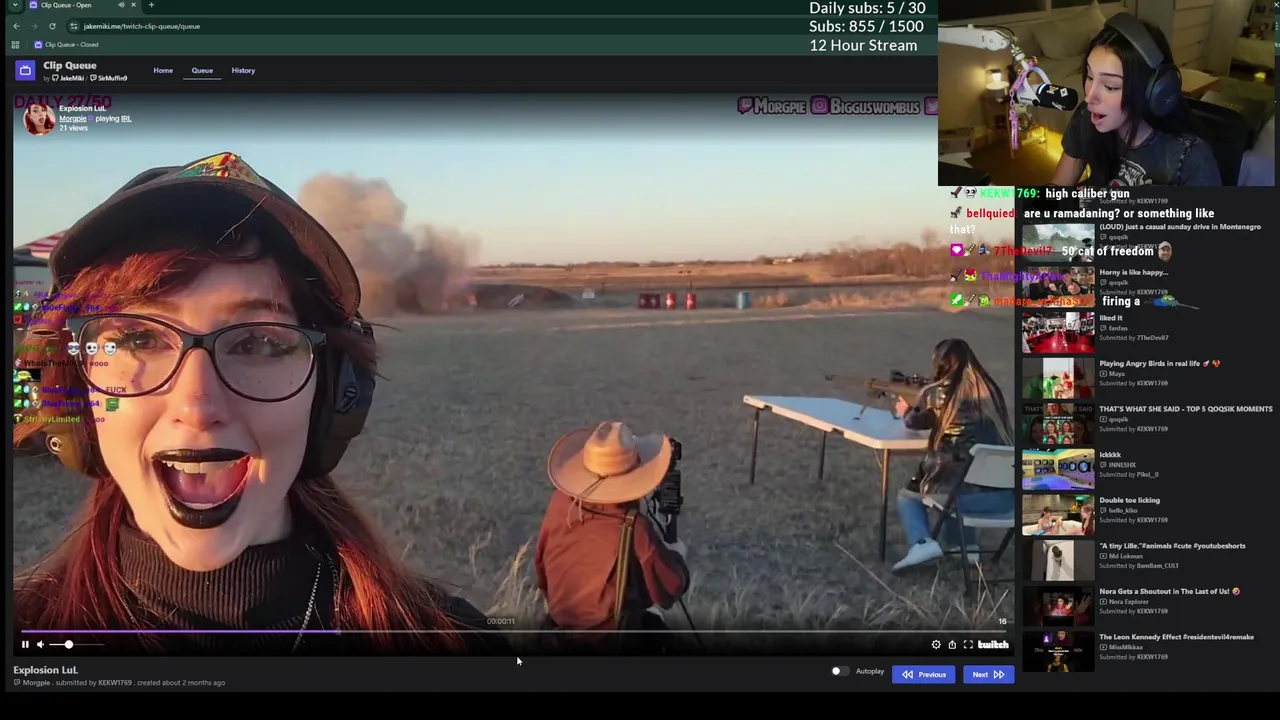The image size is (1280, 720).
Task: Mute the clip audio speaker icon
Action: point(40,645)
